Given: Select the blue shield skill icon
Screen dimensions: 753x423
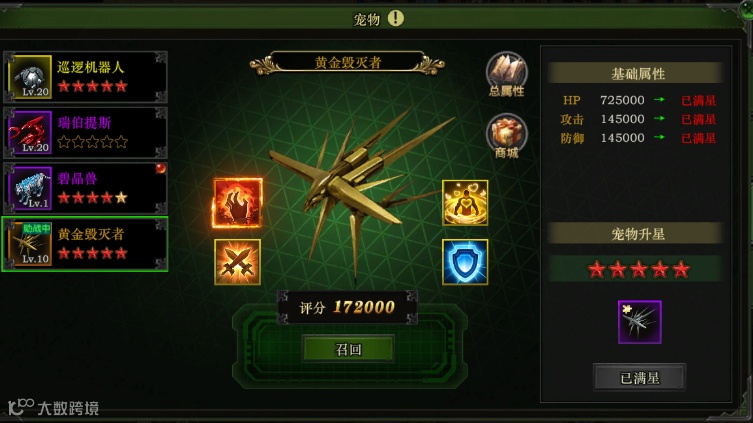Looking at the screenshot, I should 465,262.
